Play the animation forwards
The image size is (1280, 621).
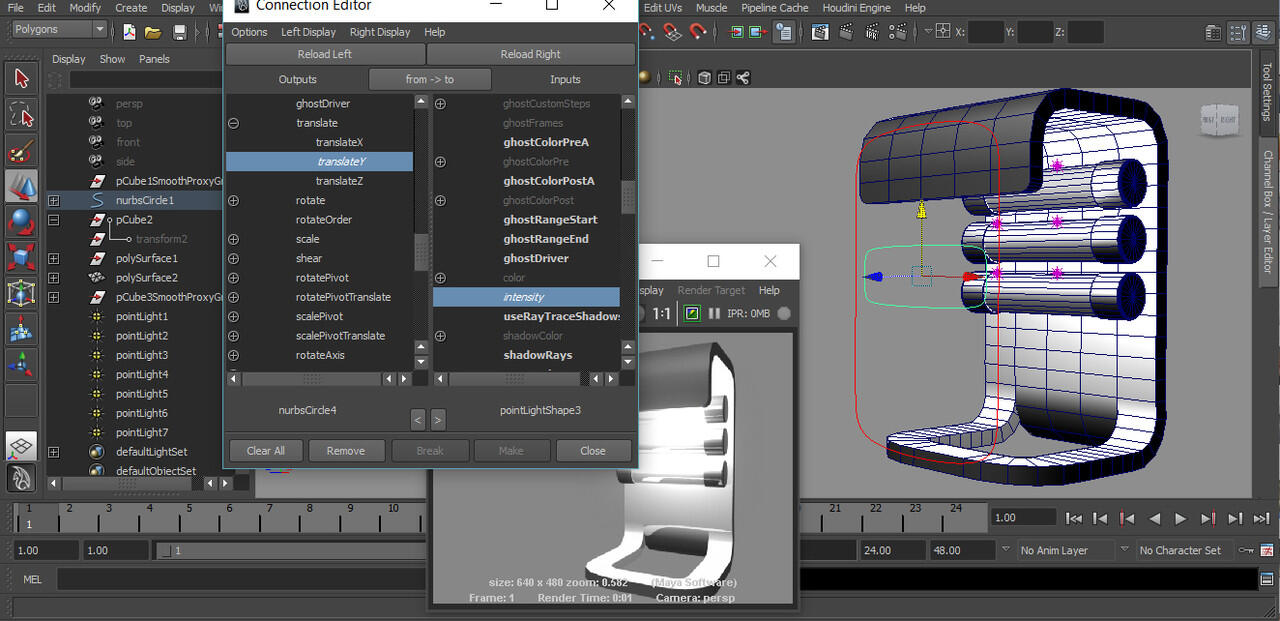tap(1181, 518)
